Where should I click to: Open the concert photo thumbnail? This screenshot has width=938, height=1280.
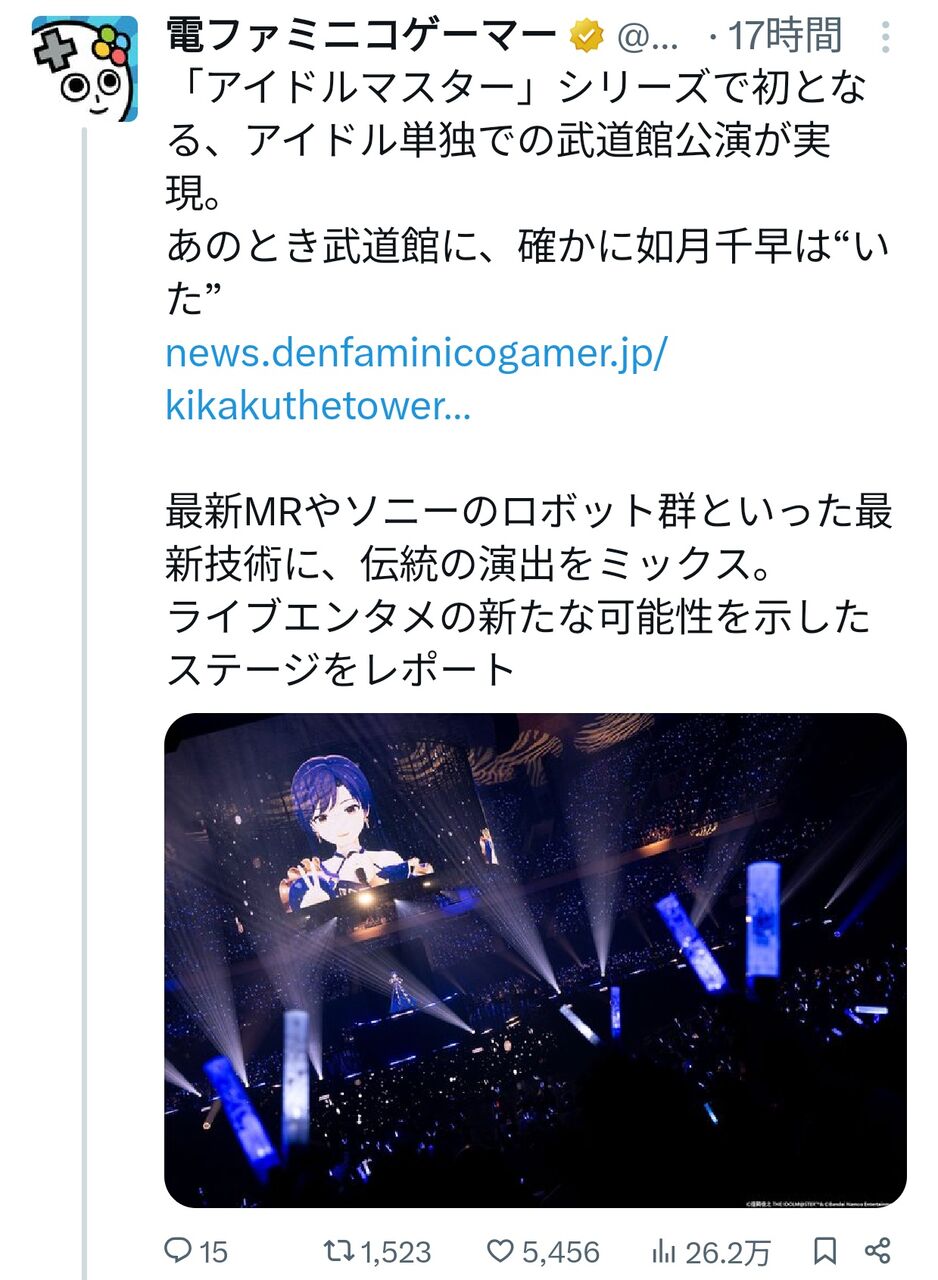[x=535, y=960]
